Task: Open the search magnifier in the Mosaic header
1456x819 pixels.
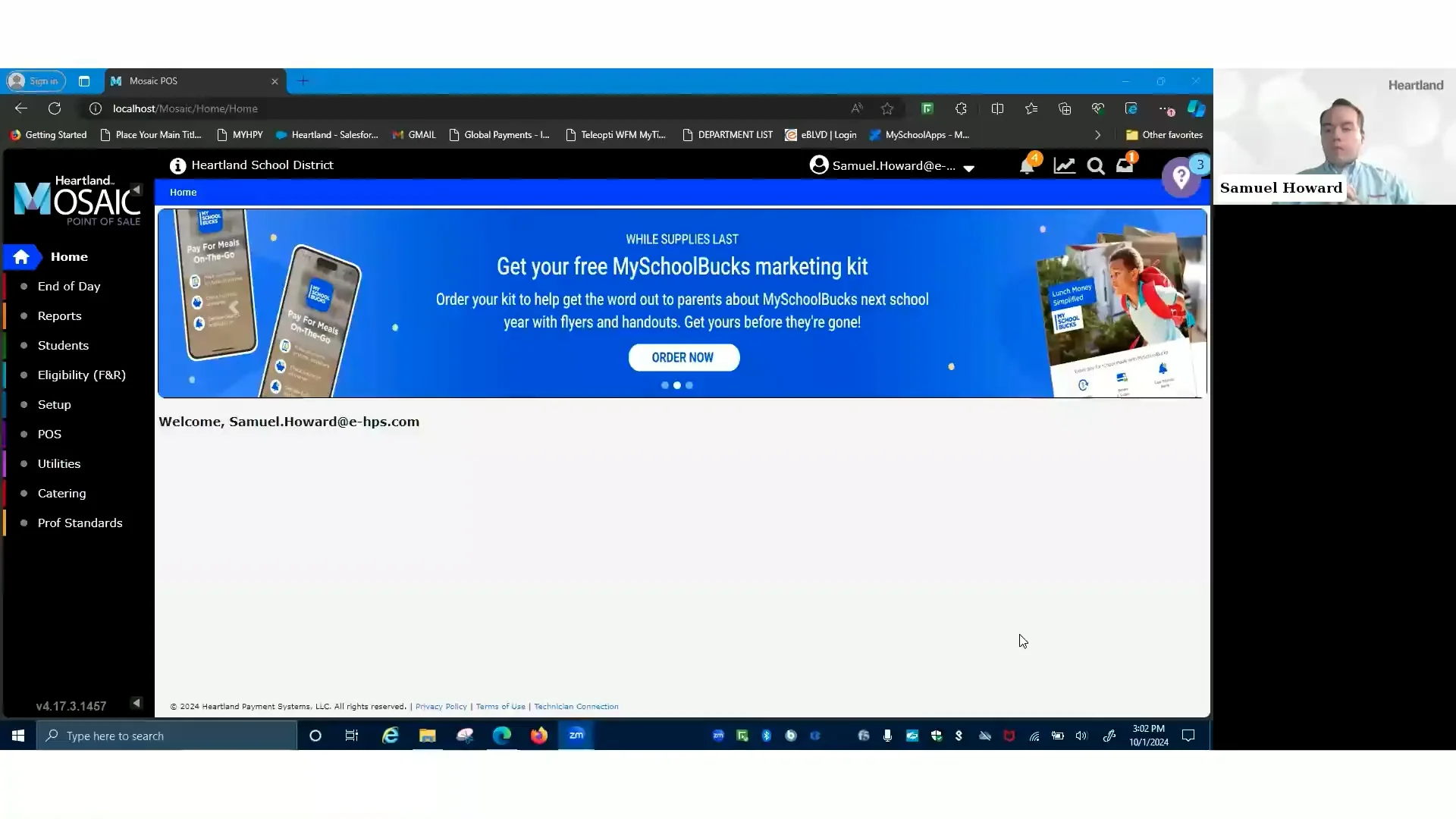Action: click(1096, 165)
